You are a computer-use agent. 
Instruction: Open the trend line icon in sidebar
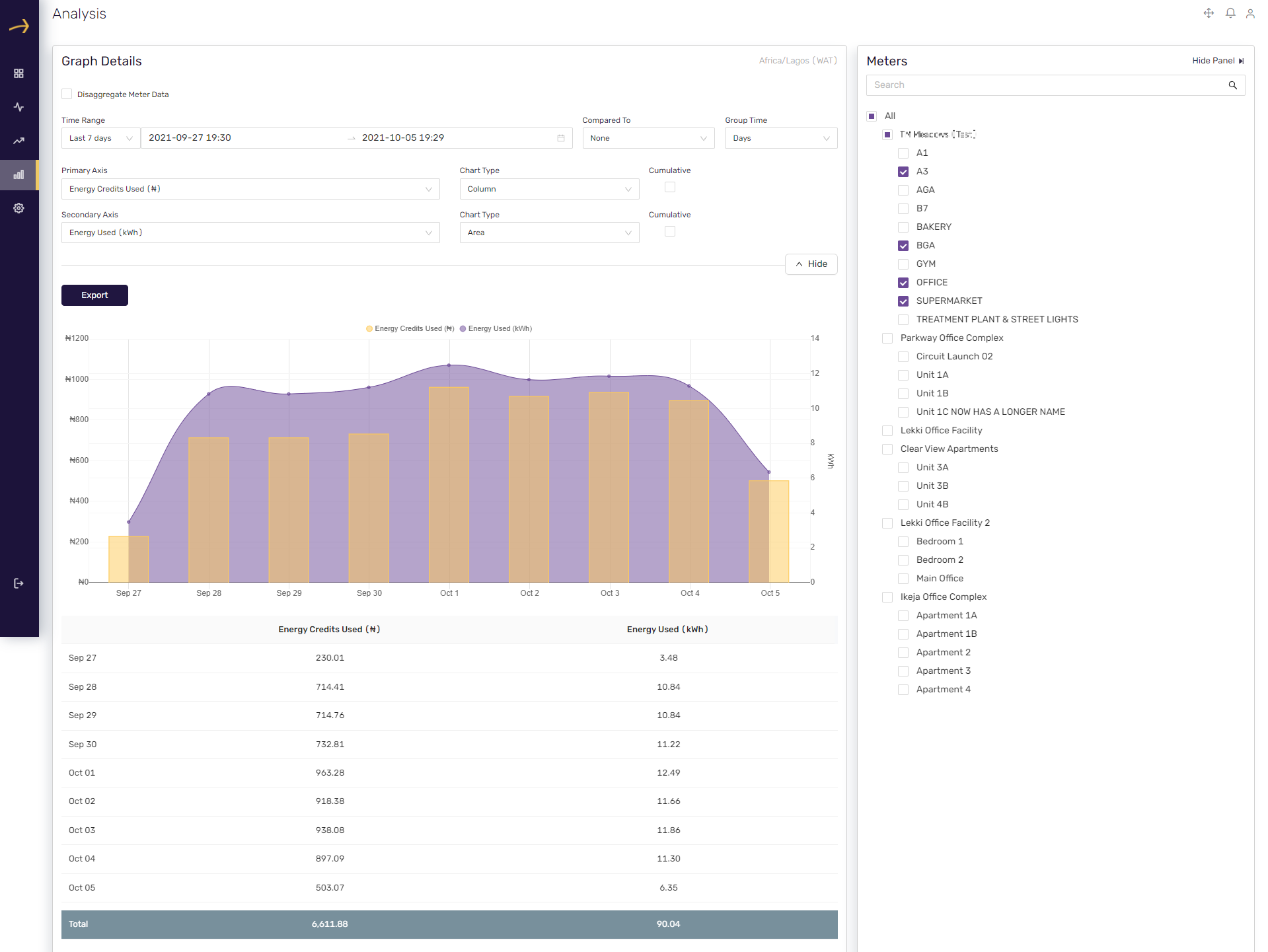(x=19, y=141)
